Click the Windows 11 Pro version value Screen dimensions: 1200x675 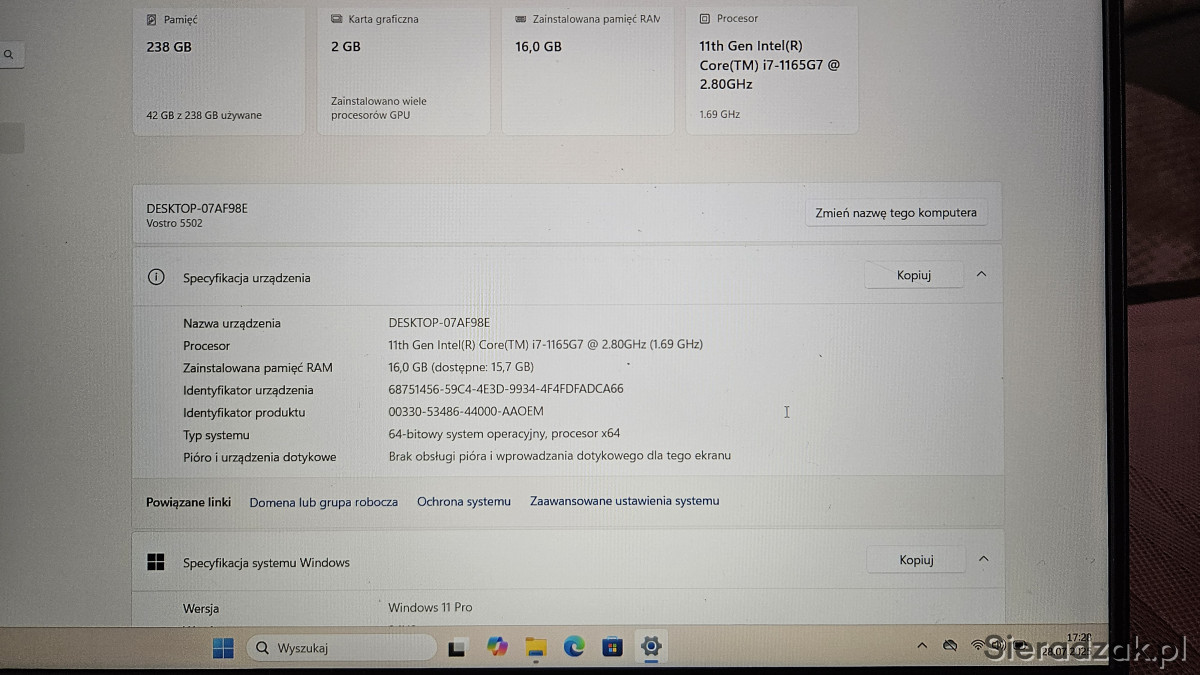[430, 607]
